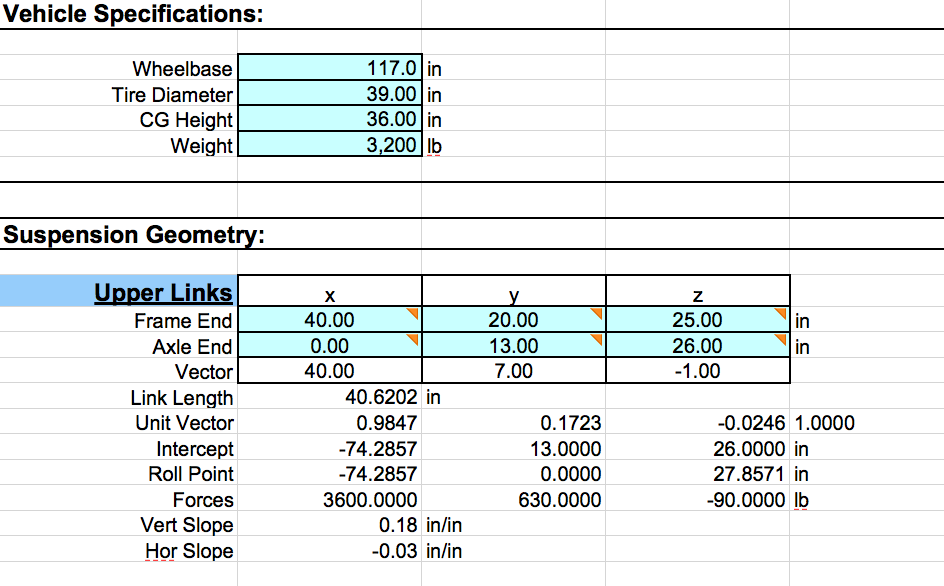Click comment indicator on Frame End x cell

point(414,313)
